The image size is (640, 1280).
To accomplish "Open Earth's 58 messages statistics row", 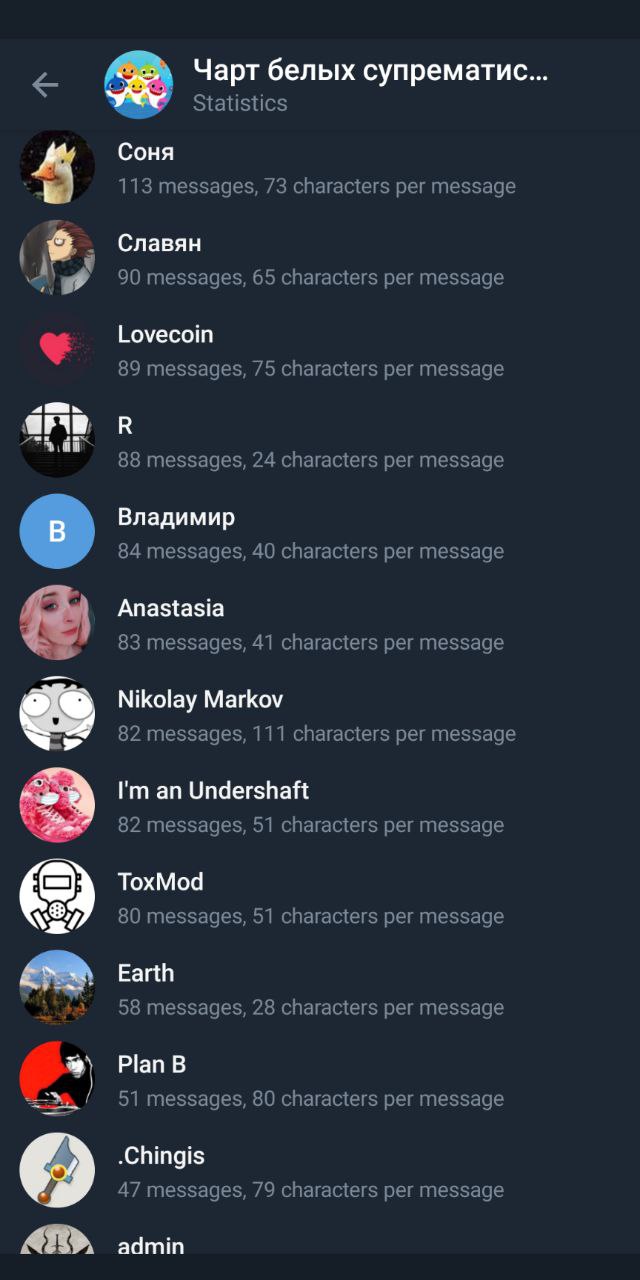I will [320, 988].
